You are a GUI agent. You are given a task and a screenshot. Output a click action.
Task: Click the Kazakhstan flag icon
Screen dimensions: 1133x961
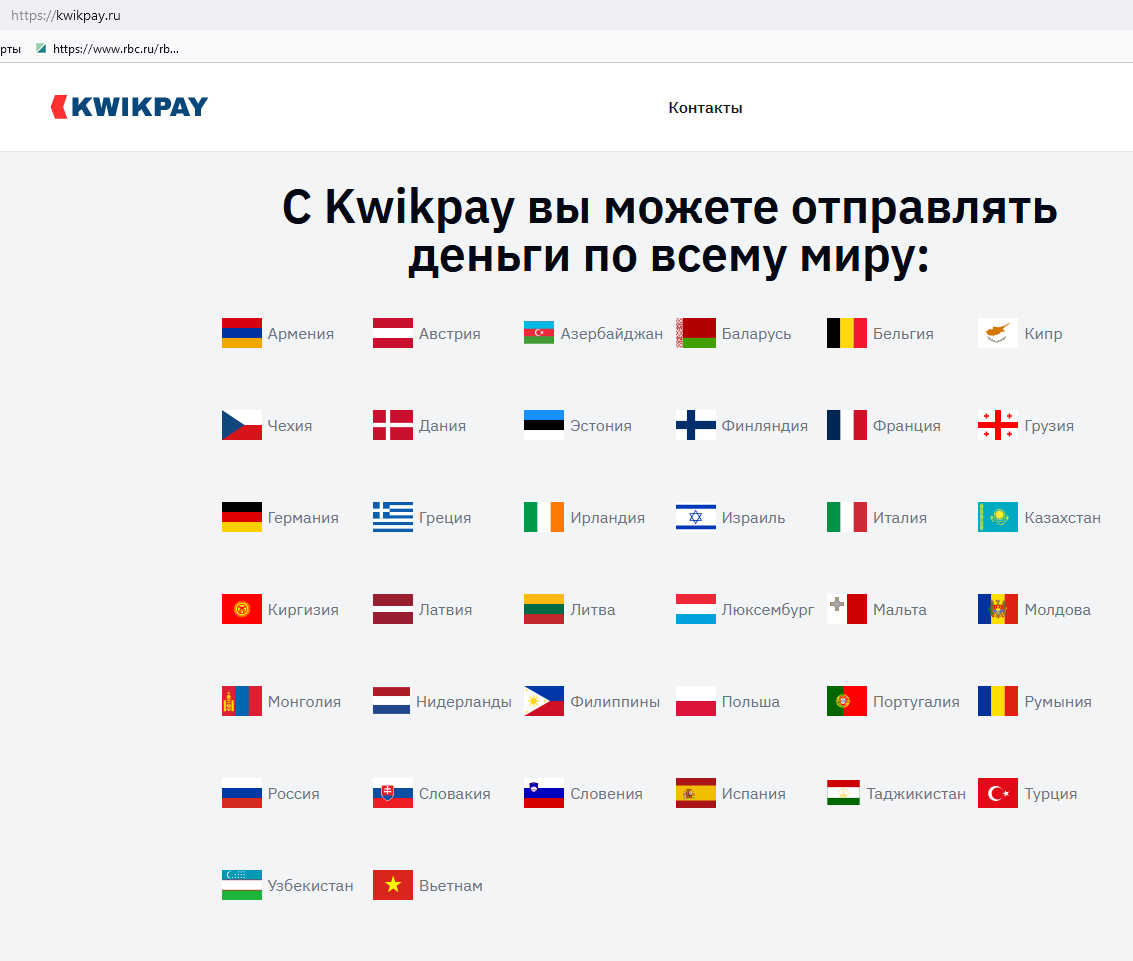coord(998,517)
